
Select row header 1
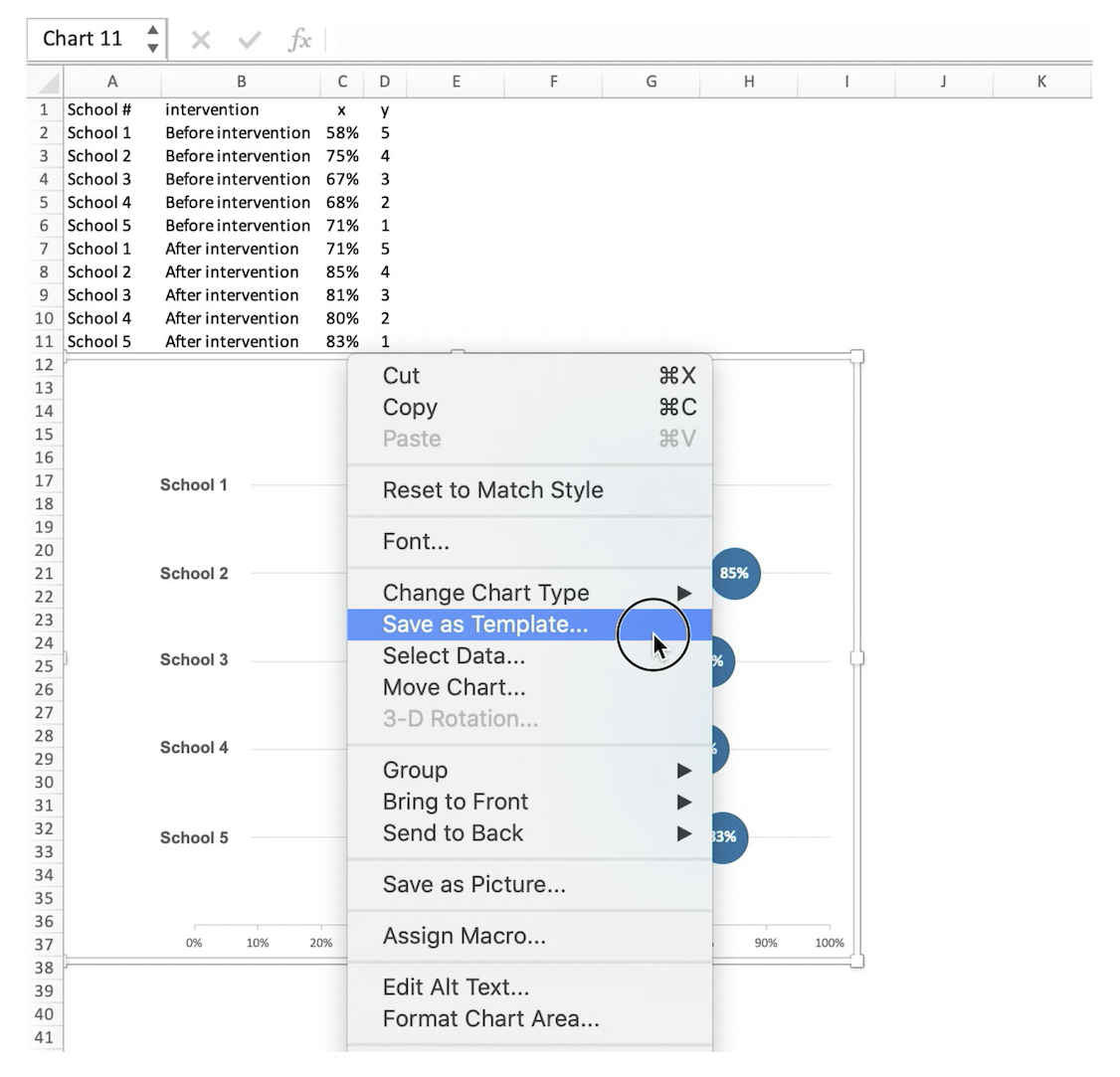pyautogui.click(x=44, y=109)
